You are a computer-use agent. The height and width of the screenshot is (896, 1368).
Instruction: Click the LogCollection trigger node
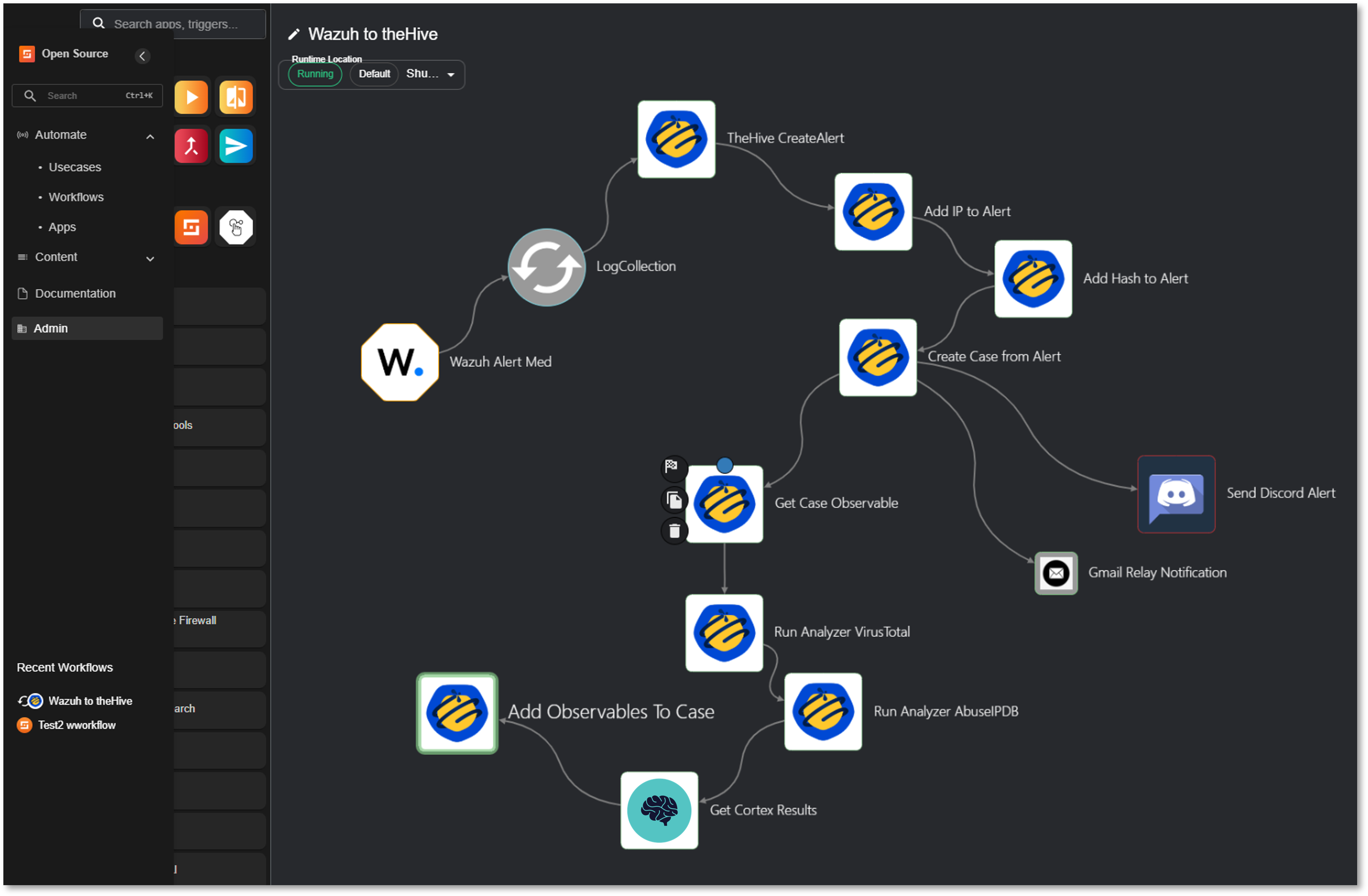[546, 267]
